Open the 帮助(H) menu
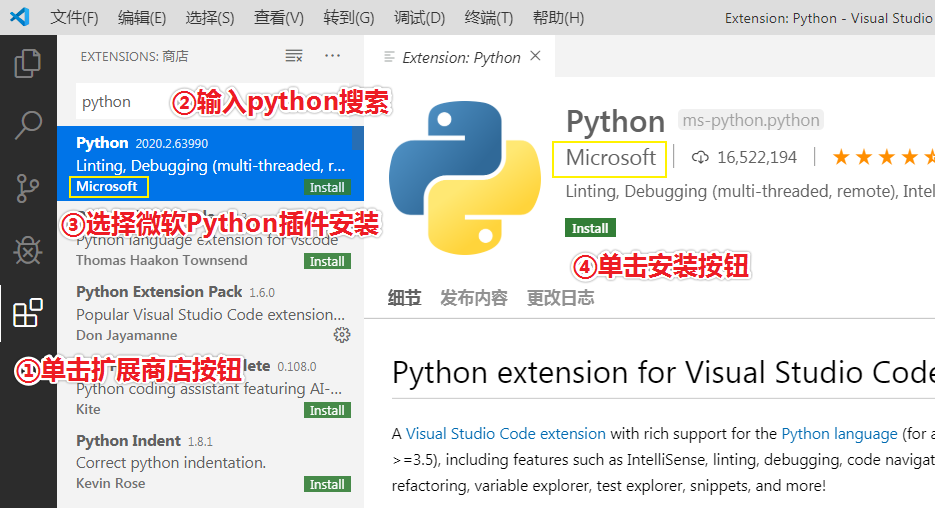The image size is (935, 508). click(x=558, y=18)
